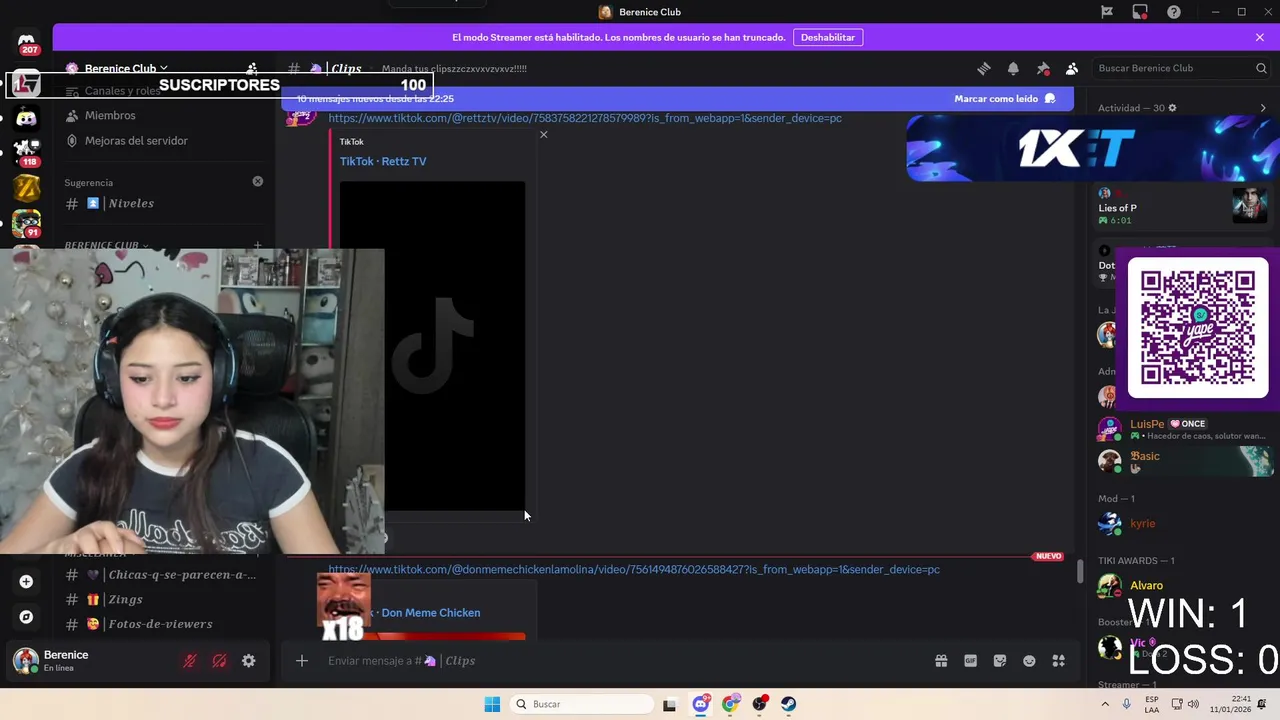Click the chat scrollbar thumb
This screenshot has height=720, width=1280.
(1079, 573)
